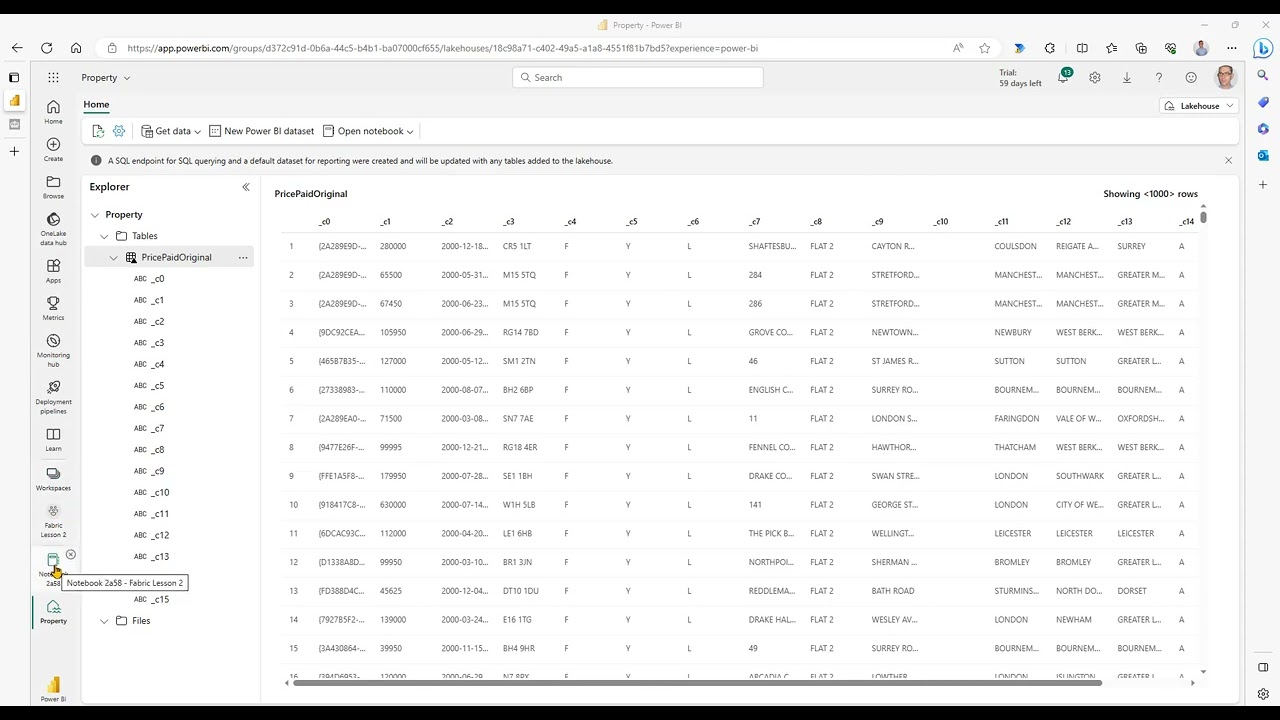
Task: Open Fabric Lesson 2 workspace icon
Action: [53, 521]
